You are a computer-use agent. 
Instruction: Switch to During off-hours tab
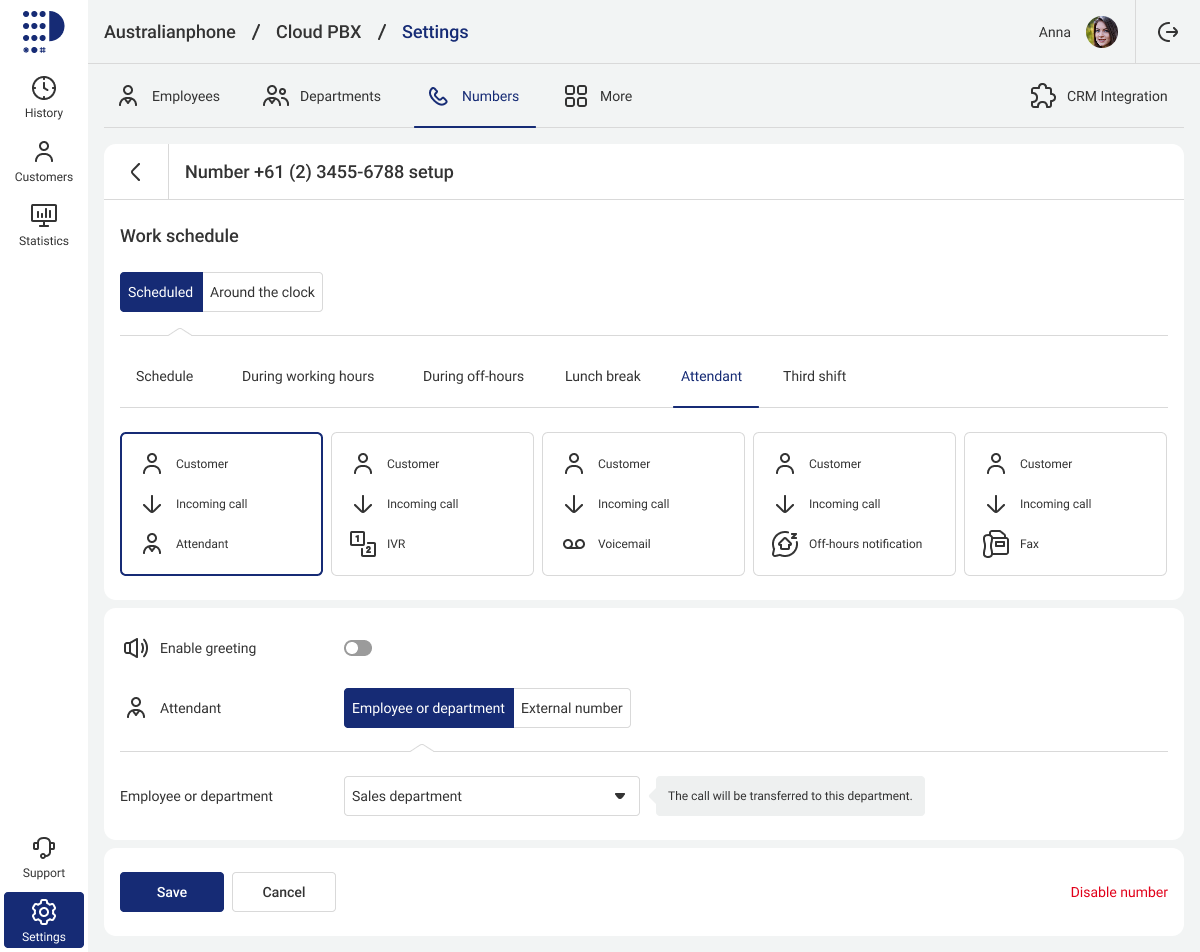pyautogui.click(x=473, y=376)
